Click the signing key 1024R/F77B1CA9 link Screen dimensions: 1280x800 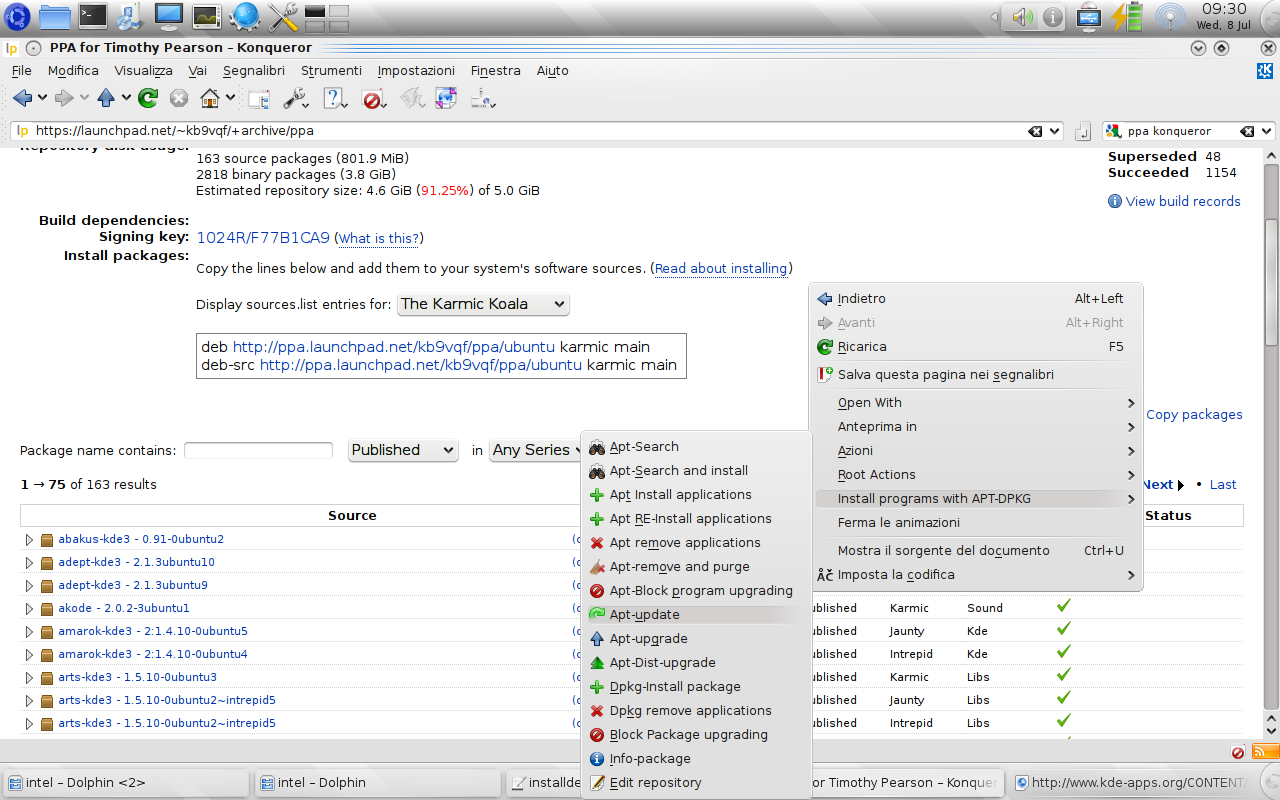[263, 238]
